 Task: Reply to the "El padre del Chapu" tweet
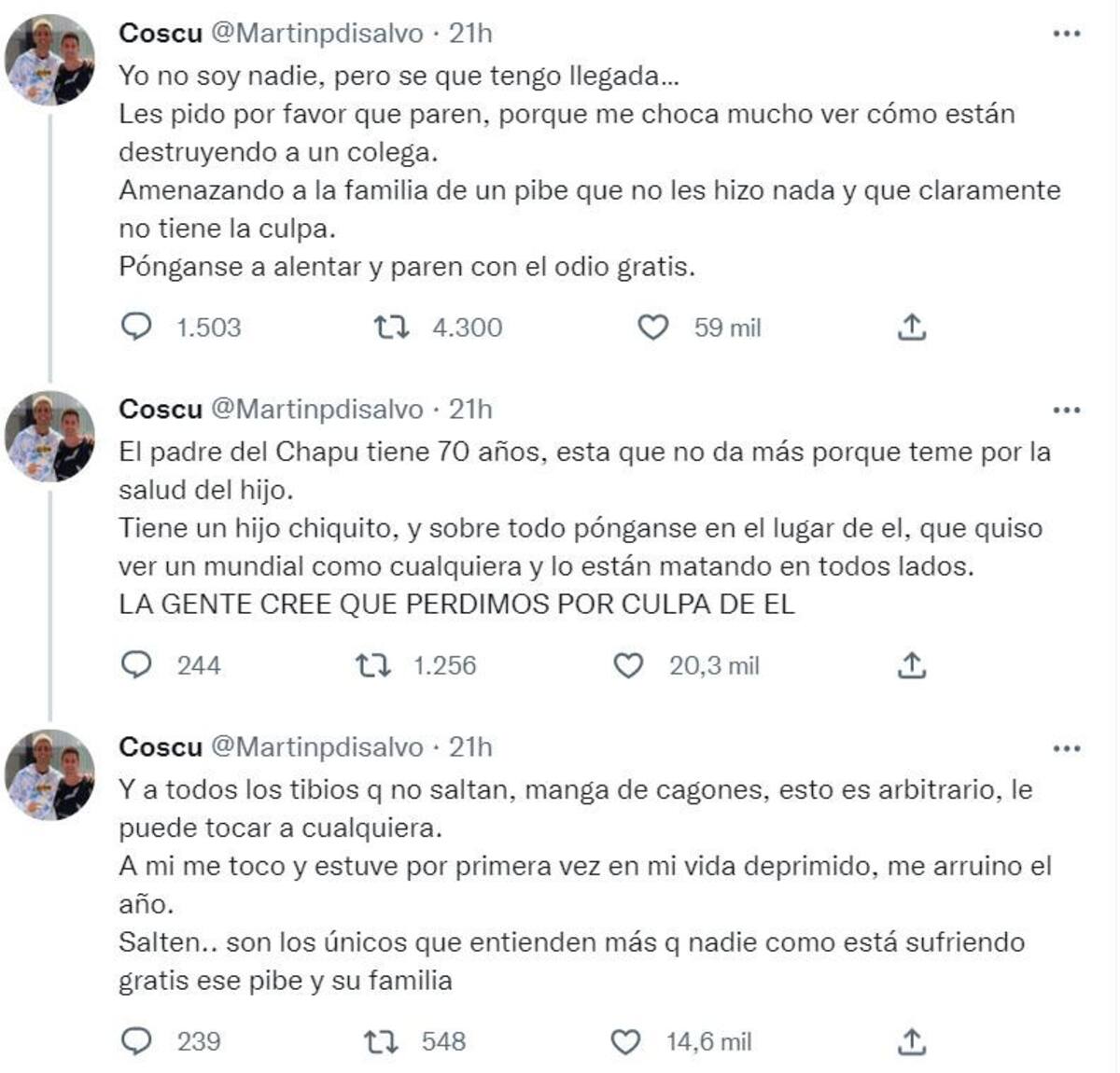point(137,665)
